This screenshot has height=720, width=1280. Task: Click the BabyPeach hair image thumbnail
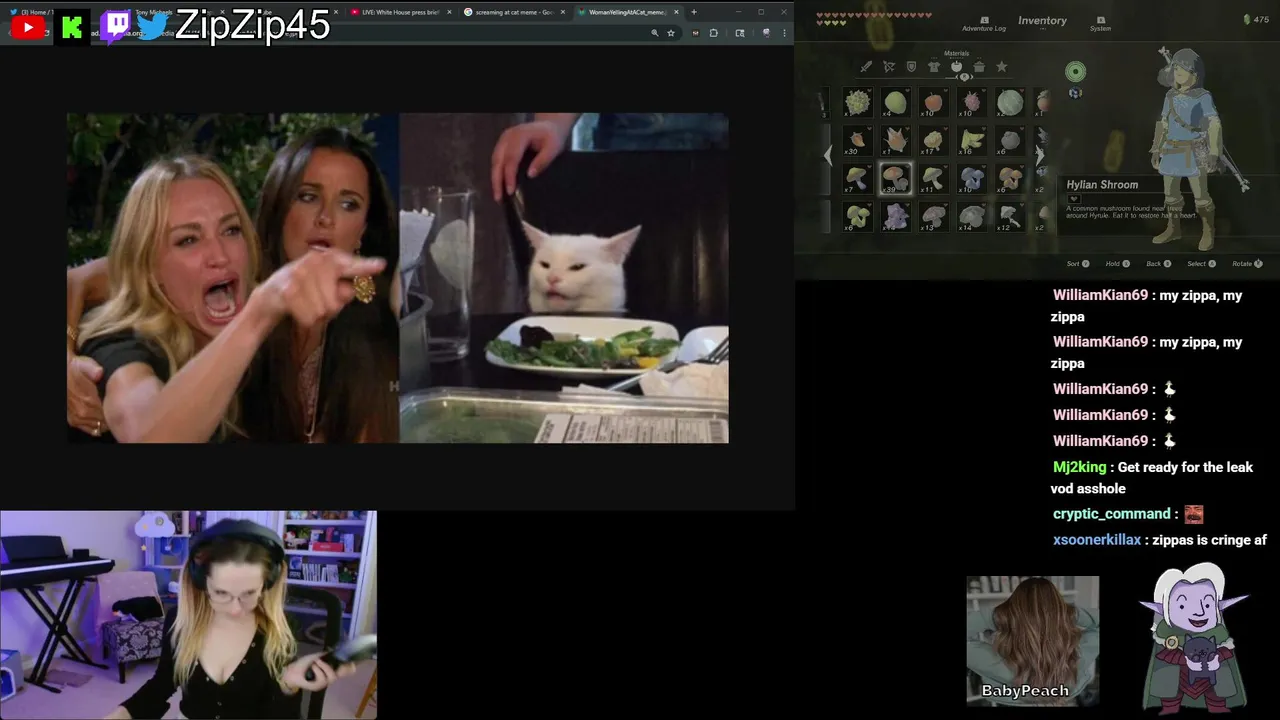(1033, 640)
